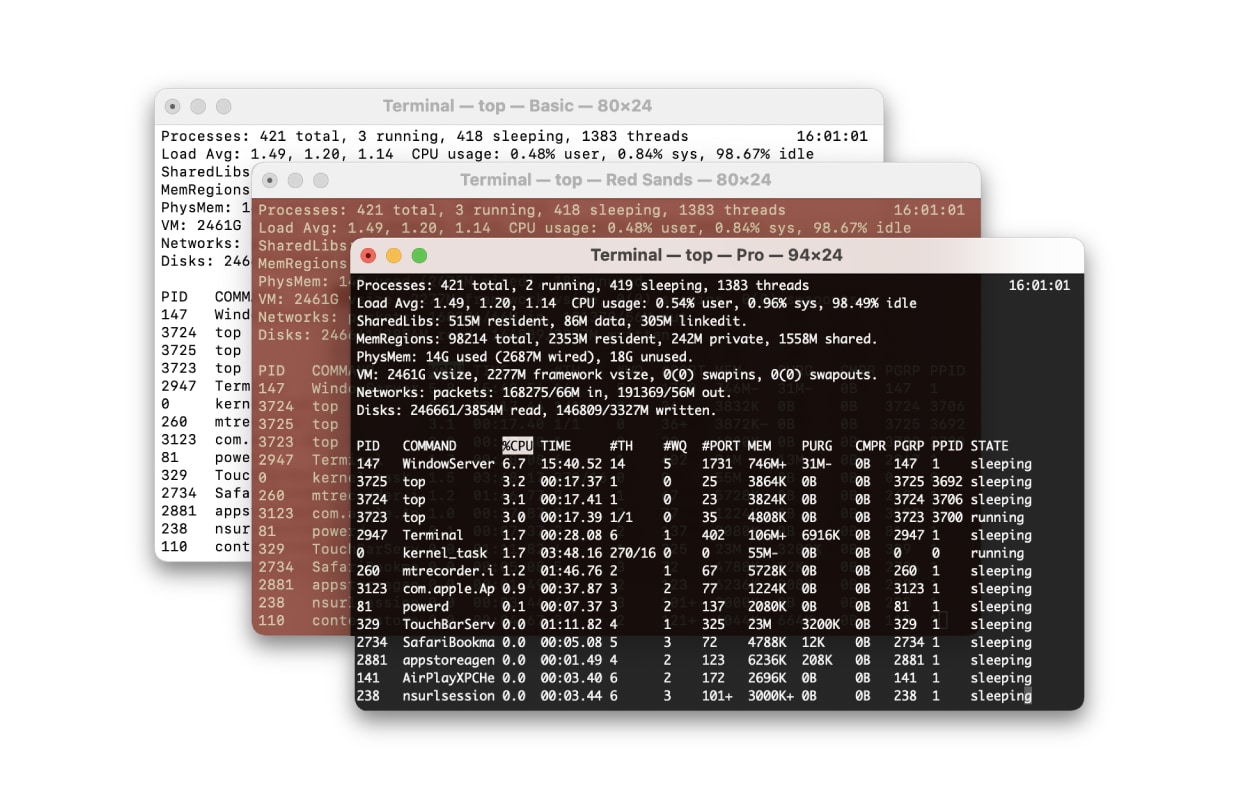This screenshot has width=1240, height=800.
Task: Click kernel_task's thread count 270/16
Action: click(x=632, y=553)
